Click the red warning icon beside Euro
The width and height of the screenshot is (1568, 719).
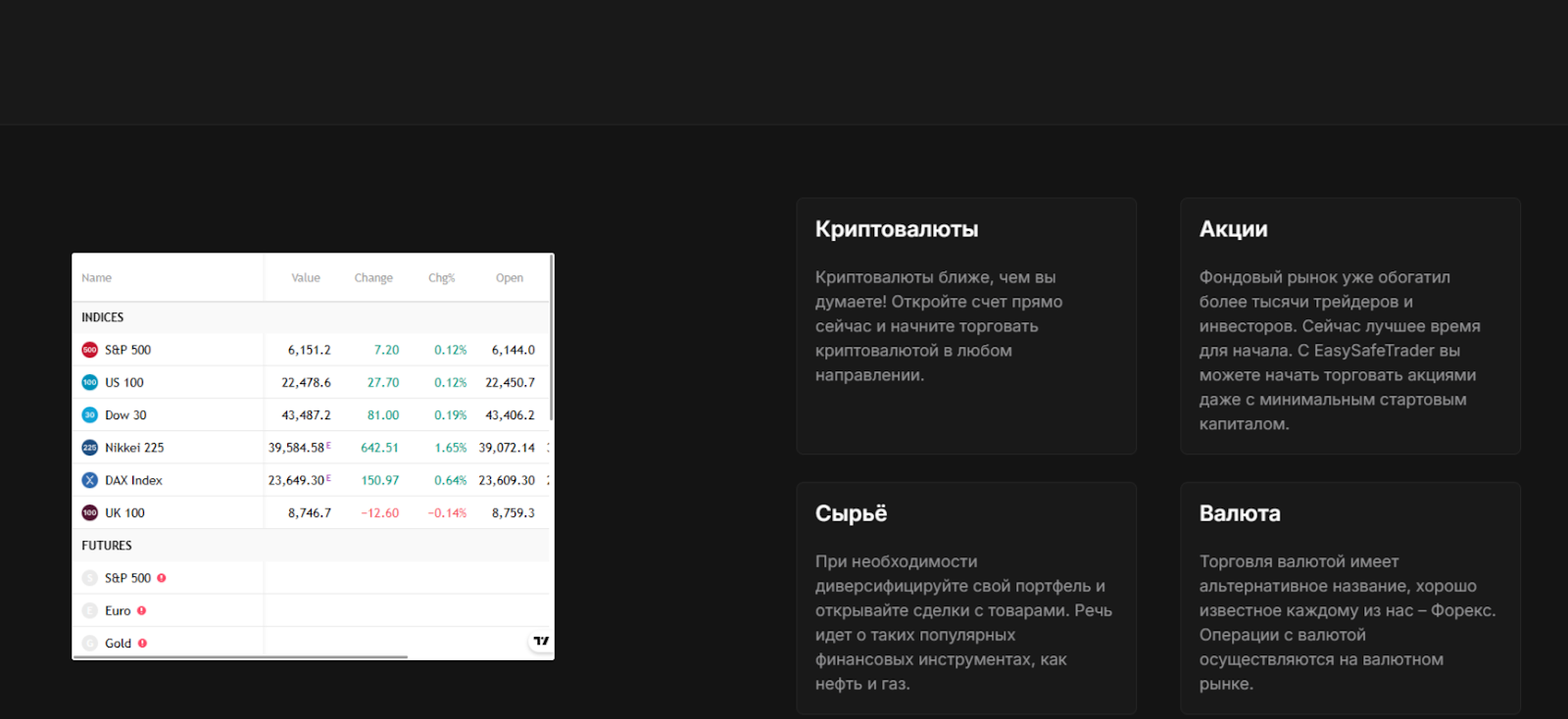(x=141, y=610)
